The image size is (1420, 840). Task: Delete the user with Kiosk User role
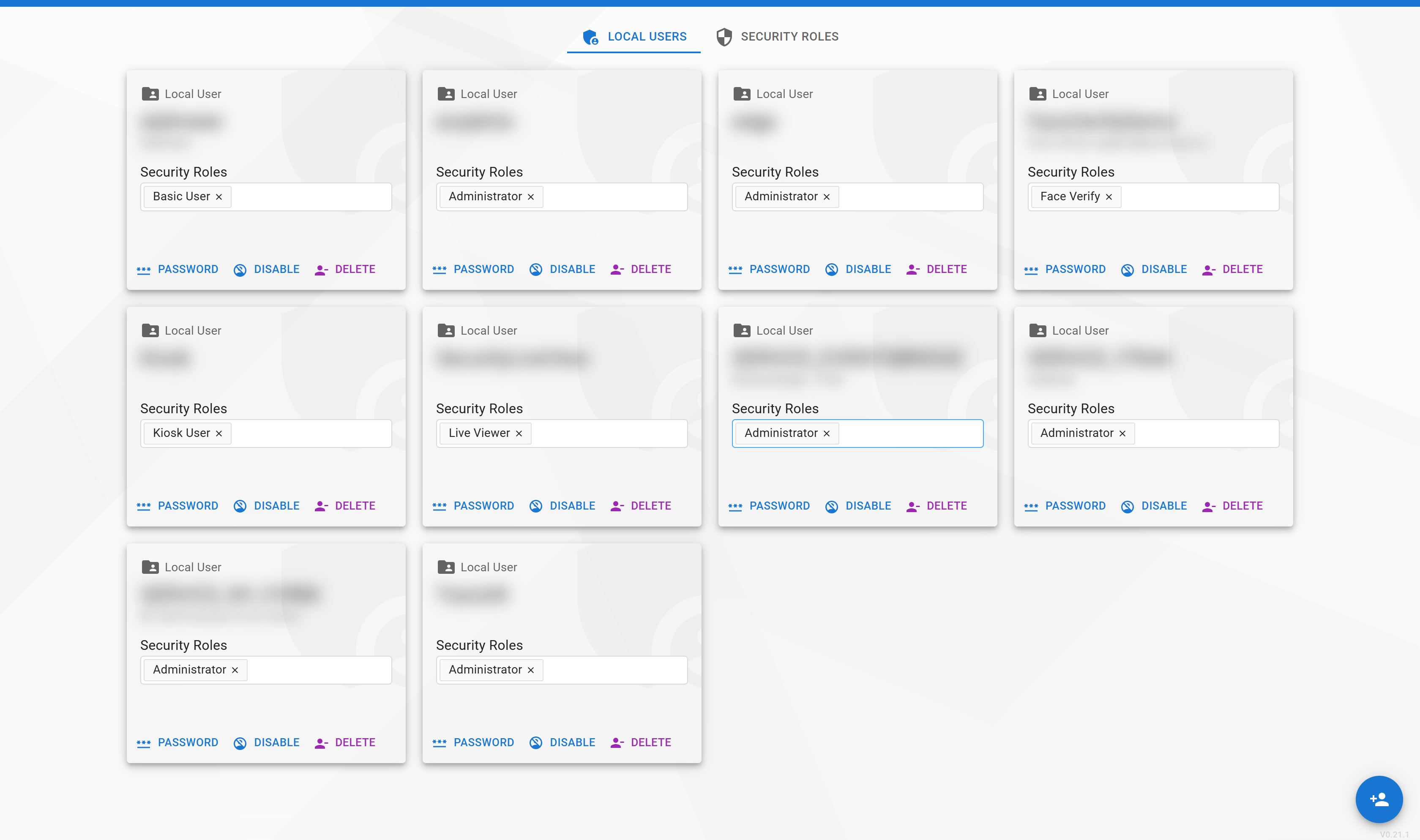[345, 506]
